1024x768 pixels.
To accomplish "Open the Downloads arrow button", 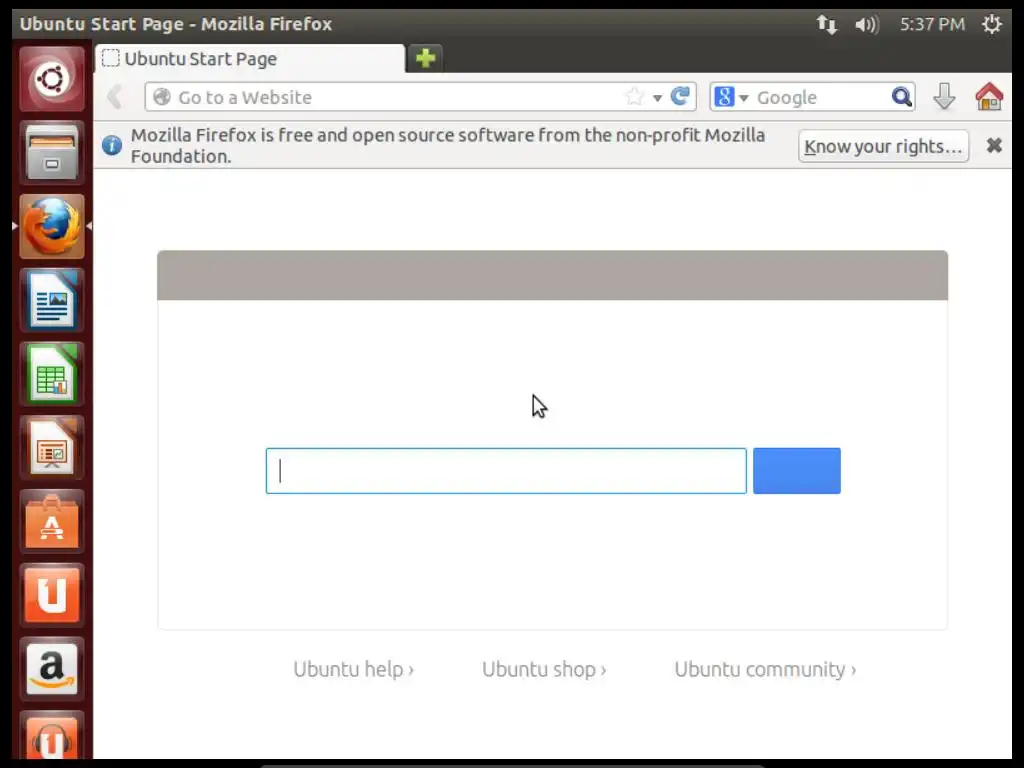I will pyautogui.click(x=944, y=97).
